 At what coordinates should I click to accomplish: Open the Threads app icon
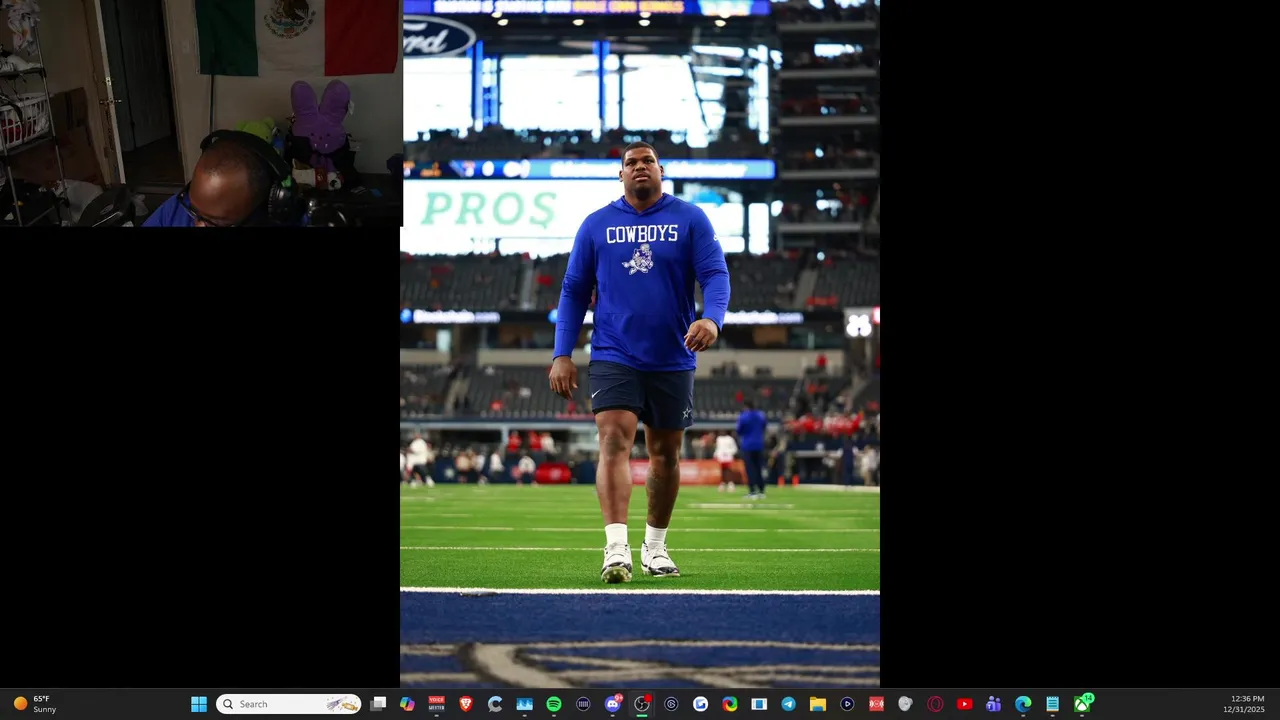671,704
